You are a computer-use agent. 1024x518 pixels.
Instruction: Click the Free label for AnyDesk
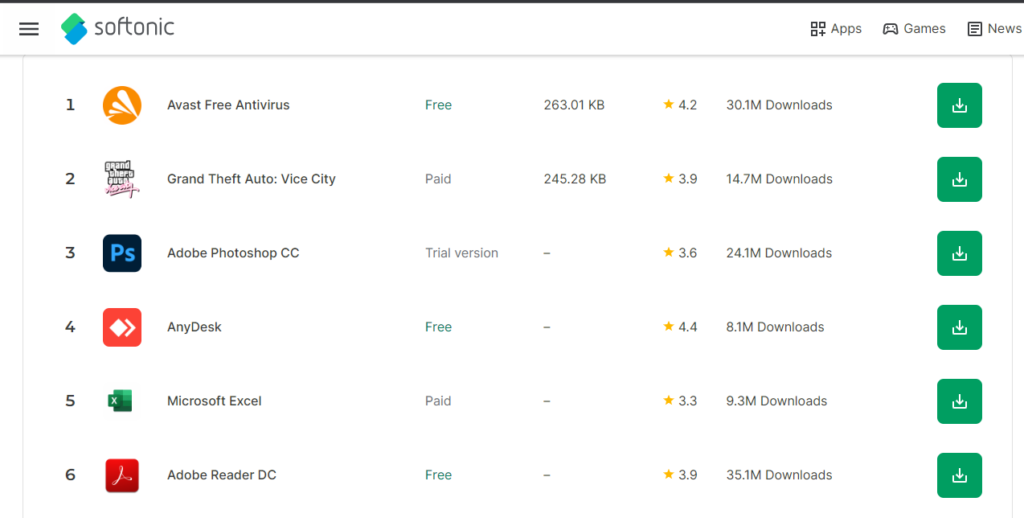click(438, 327)
